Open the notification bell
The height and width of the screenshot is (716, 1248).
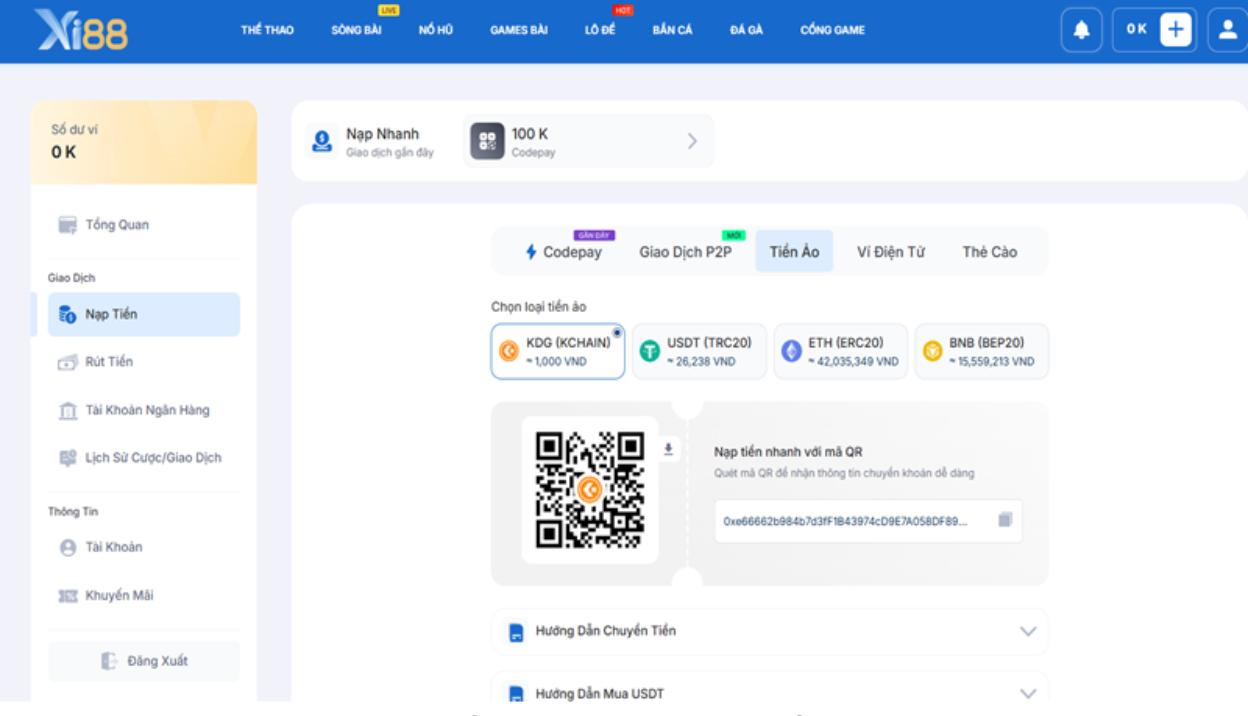click(x=1083, y=30)
